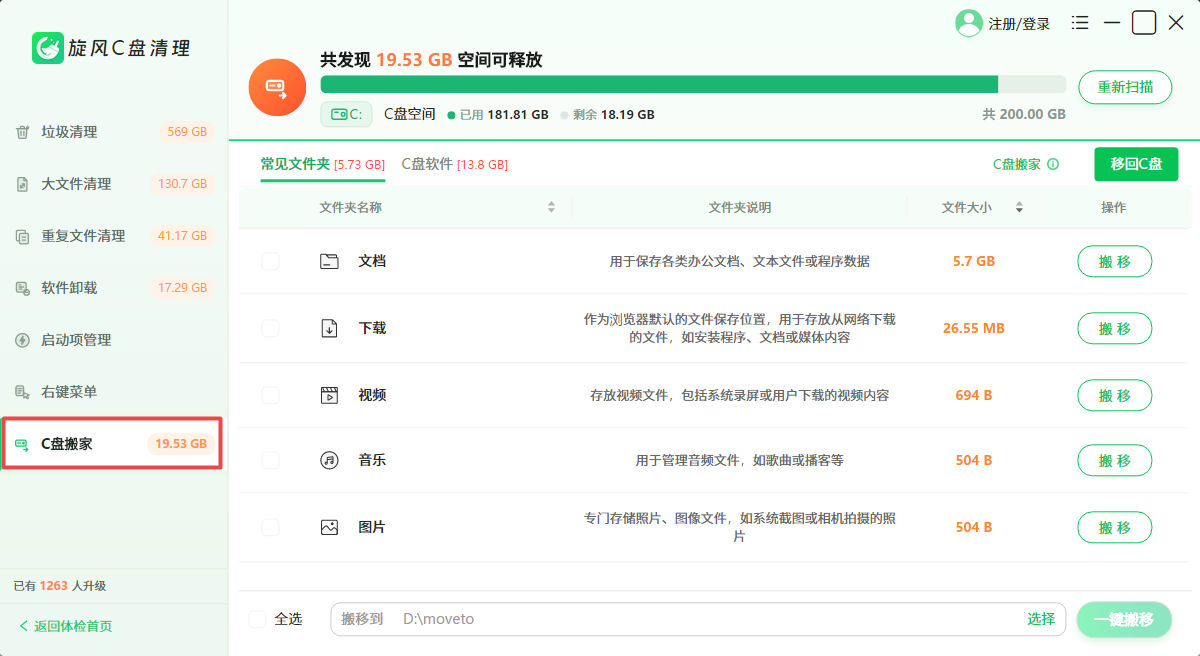Click the 音乐 music note icon
Viewport: 1200px width, 656px height.
[x=329, y=461]
